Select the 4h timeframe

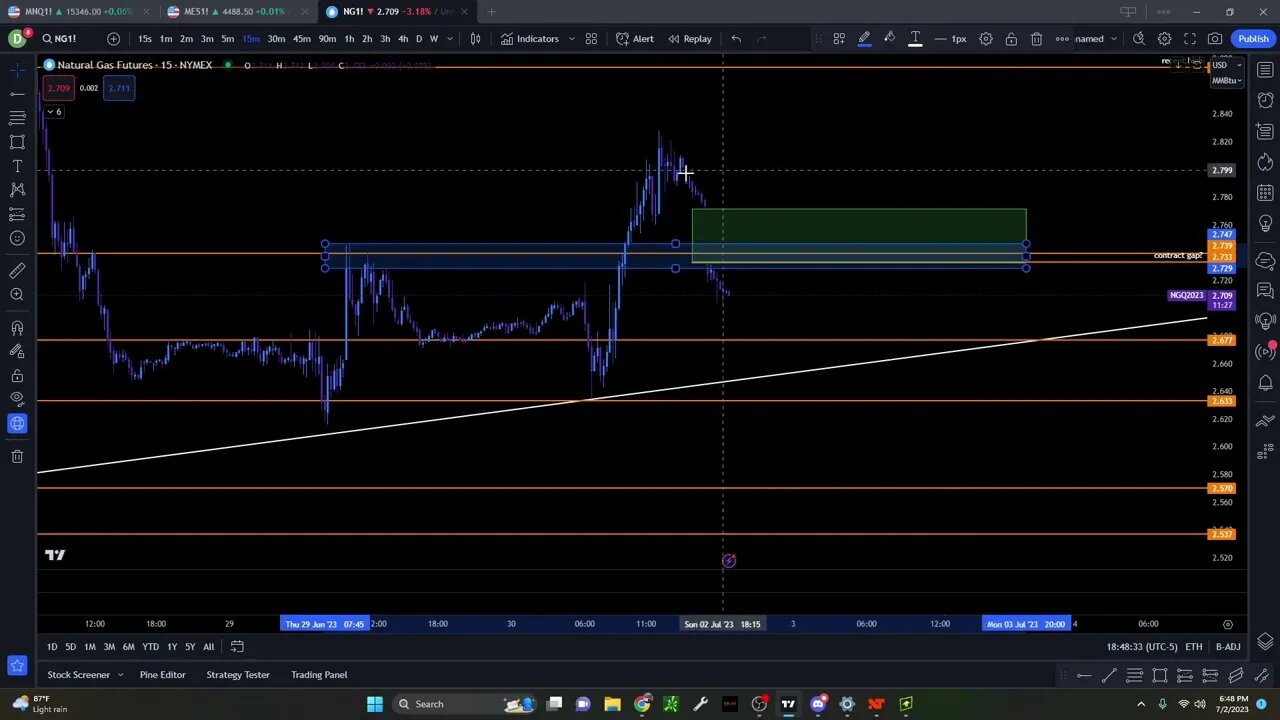tap(403, 39)
